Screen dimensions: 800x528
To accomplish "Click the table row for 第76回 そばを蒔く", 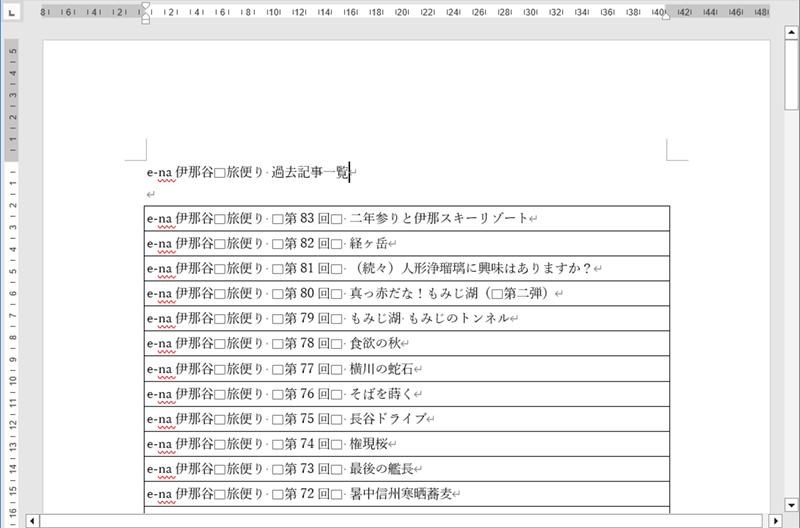I will [x=400, y=394].
